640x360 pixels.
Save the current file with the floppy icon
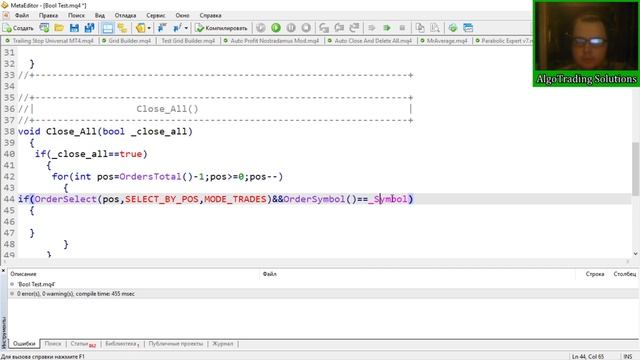[x=74, y=28]
